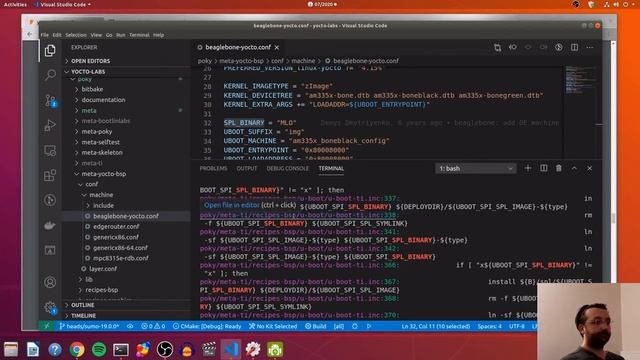Switch to the DEBUG CONSOLE panel tab
640x360 pixels.
tap(288, 168)
